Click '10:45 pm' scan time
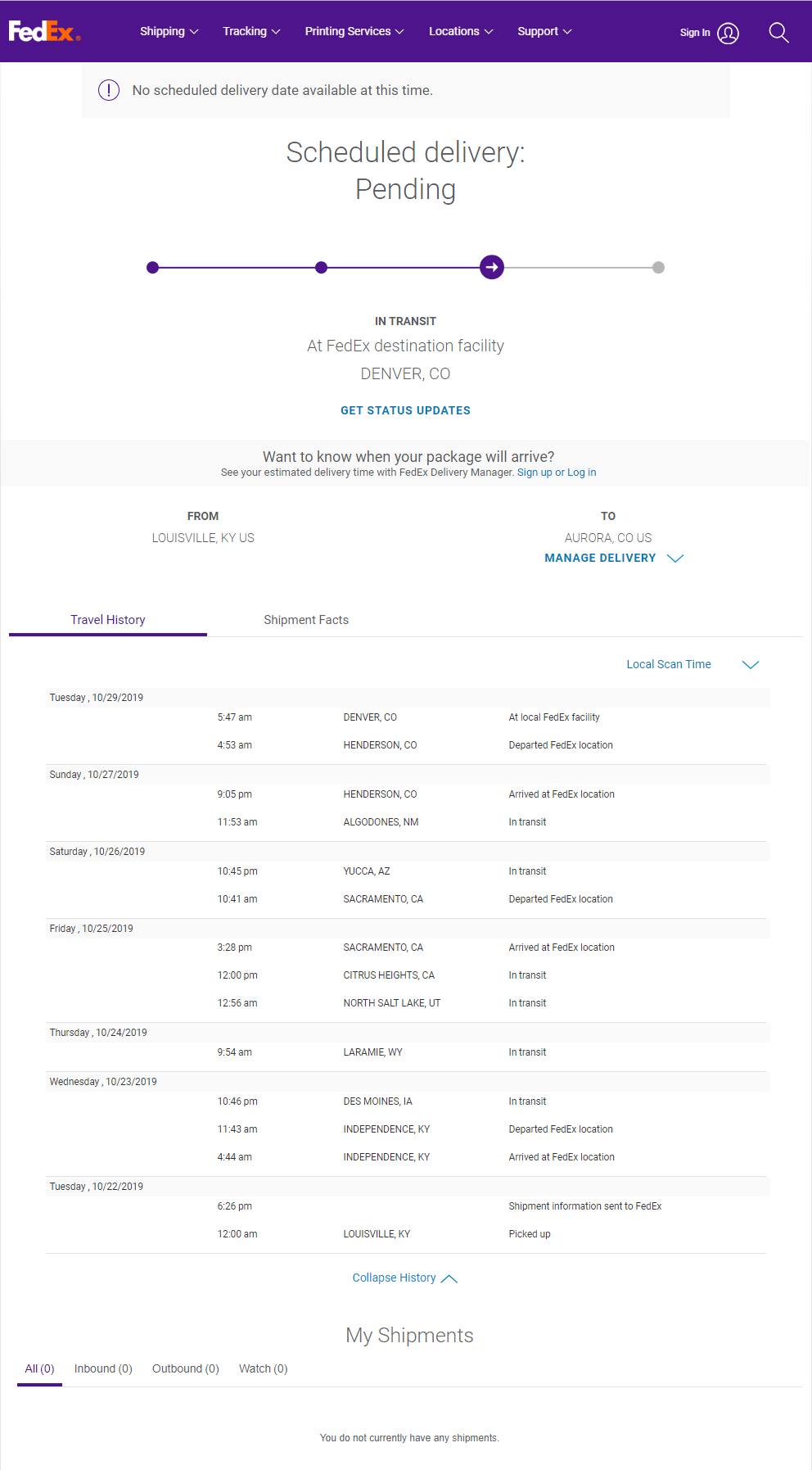Viewport: 812px width, 1470px height. point(237,871)
